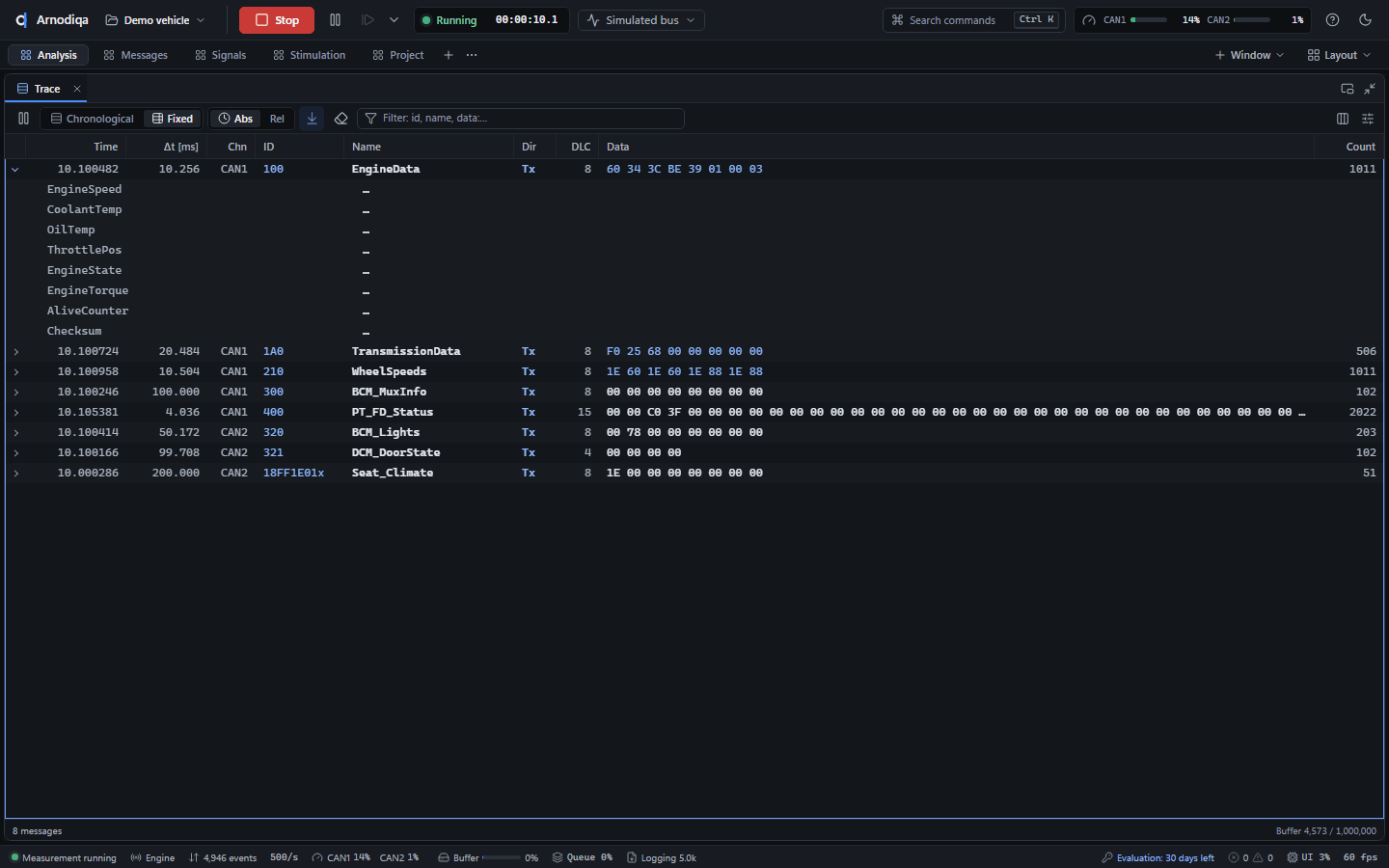1389x868 pixels.
Task: Open the Analysis tab
Action: click(x=48, y=55)
